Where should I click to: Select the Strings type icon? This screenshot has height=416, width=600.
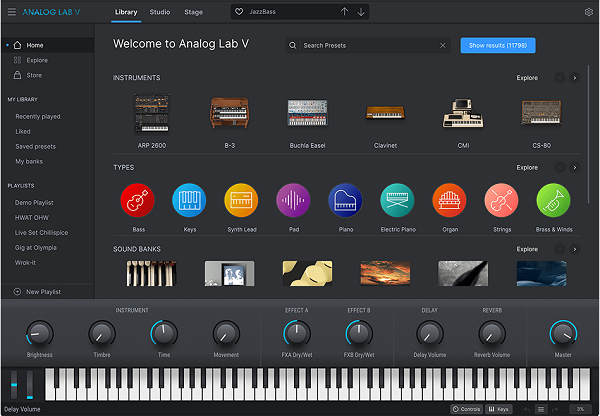pos(502,200)
